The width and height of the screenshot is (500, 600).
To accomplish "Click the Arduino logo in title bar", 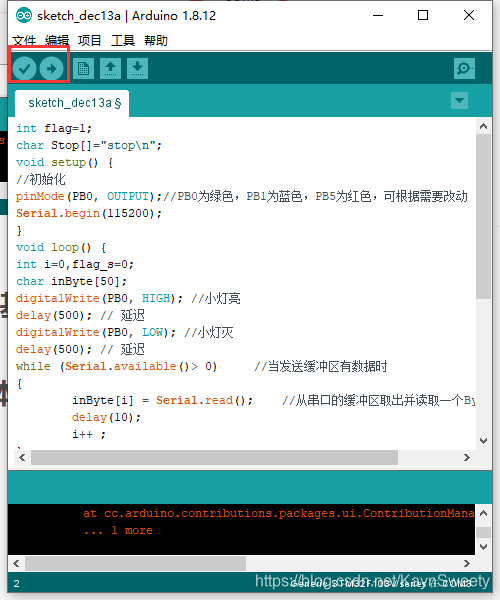I will click(24, 16).
